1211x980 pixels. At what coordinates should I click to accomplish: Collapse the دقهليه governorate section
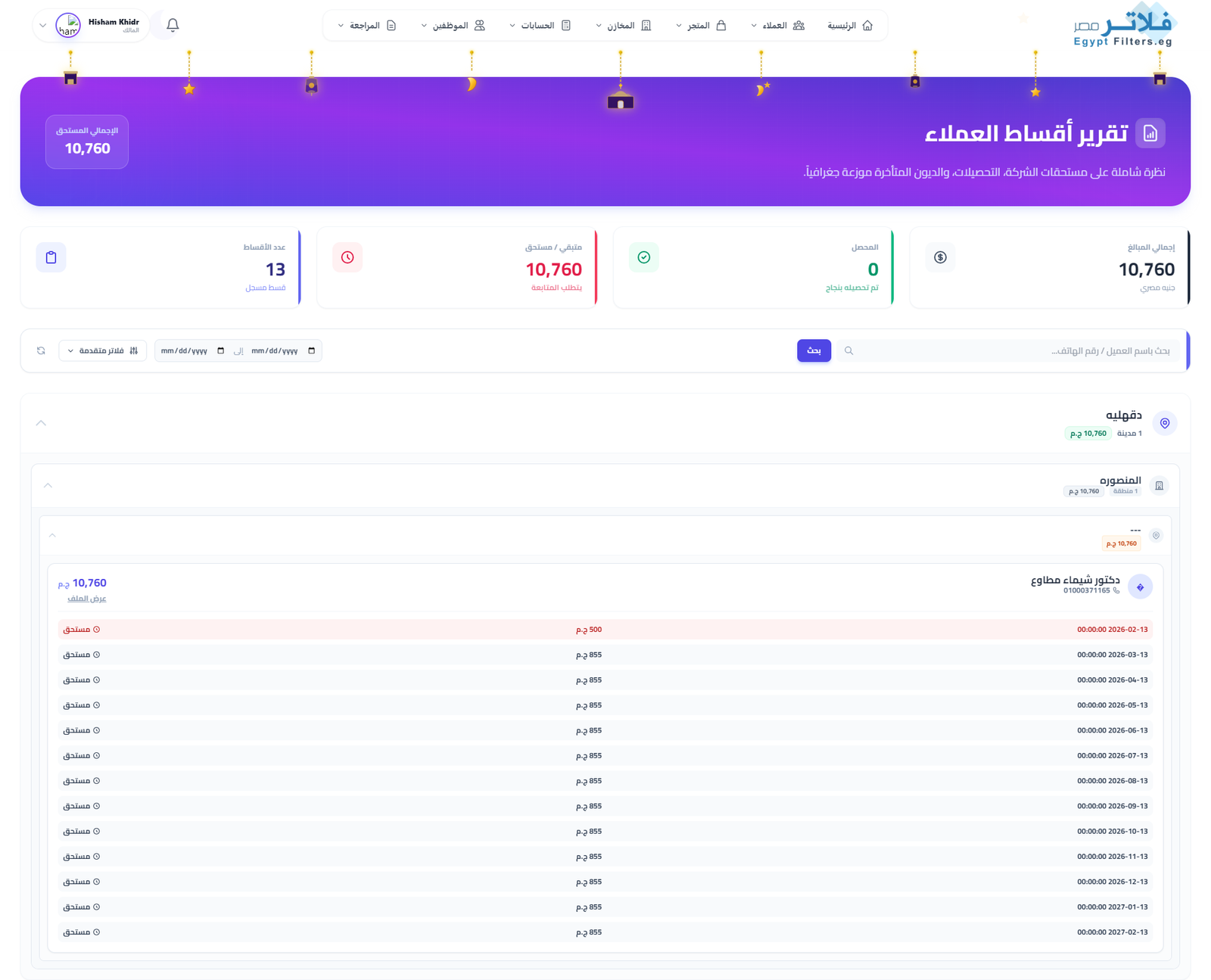(x=41, y=423)
